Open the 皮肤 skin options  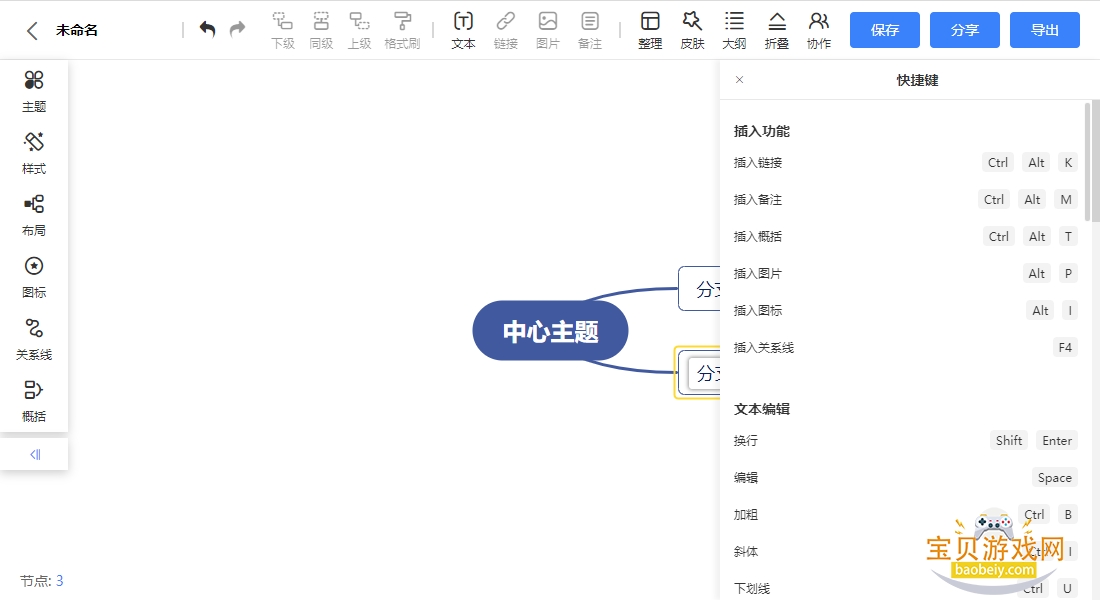tap(692, 30)
